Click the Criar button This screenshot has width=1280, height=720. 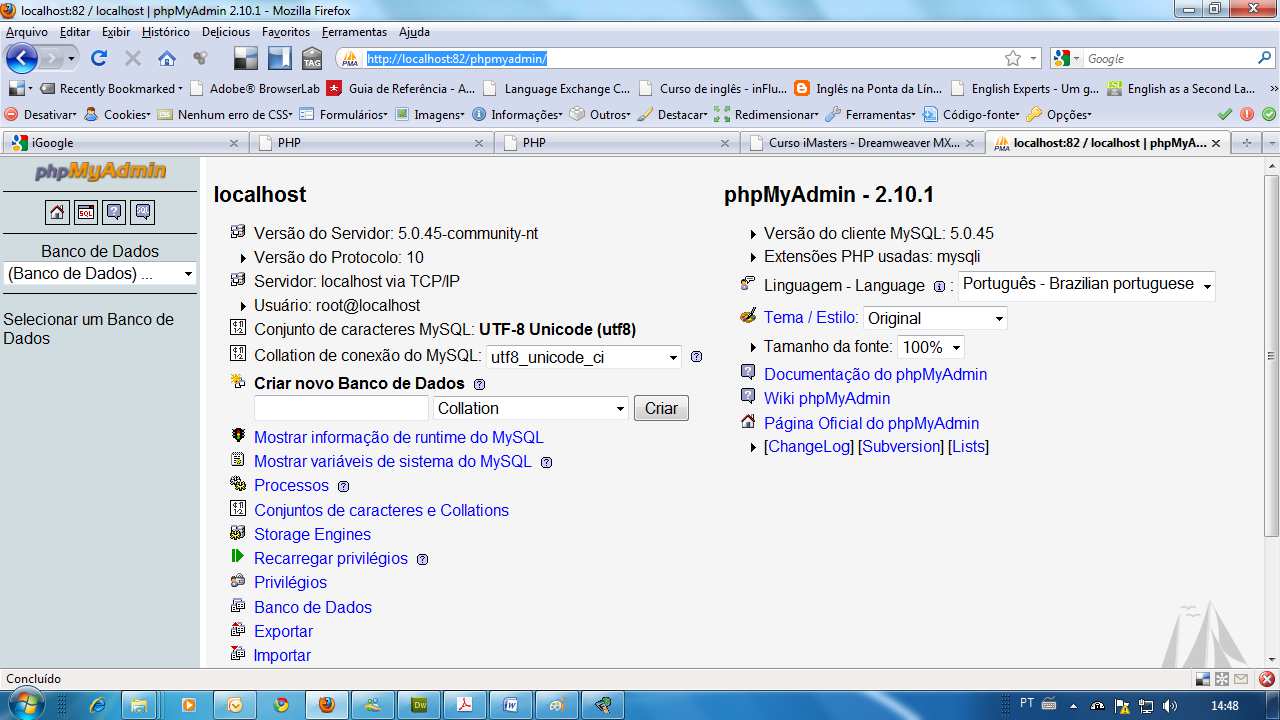[661, 408]
